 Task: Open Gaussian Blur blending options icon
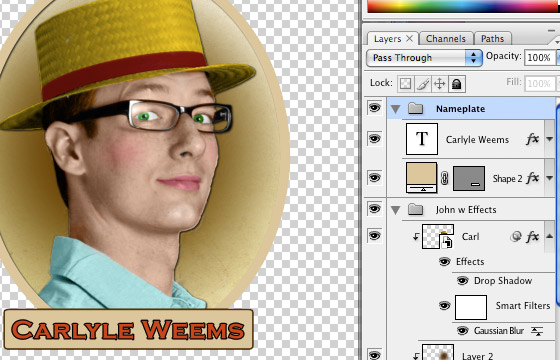tap(536, 331)
